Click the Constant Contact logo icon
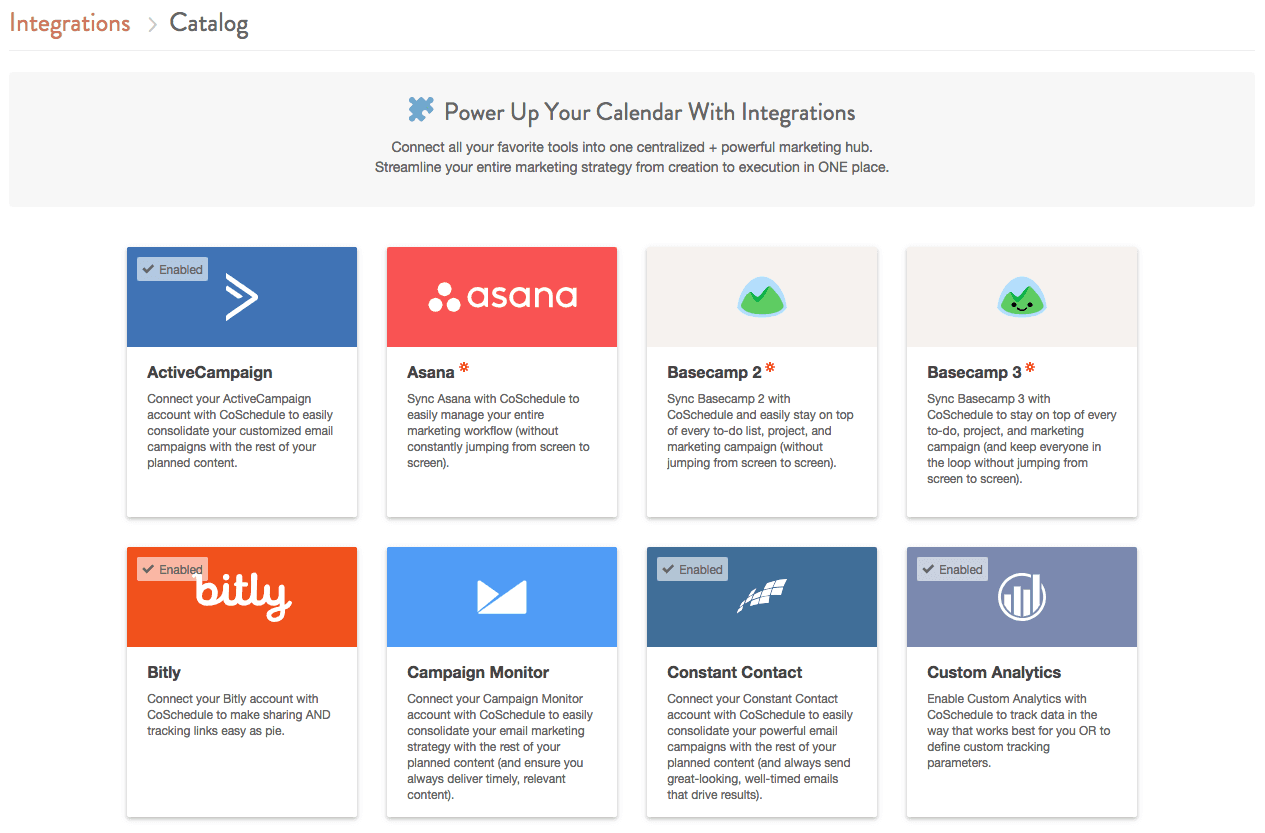 click(x=762, y=596)
